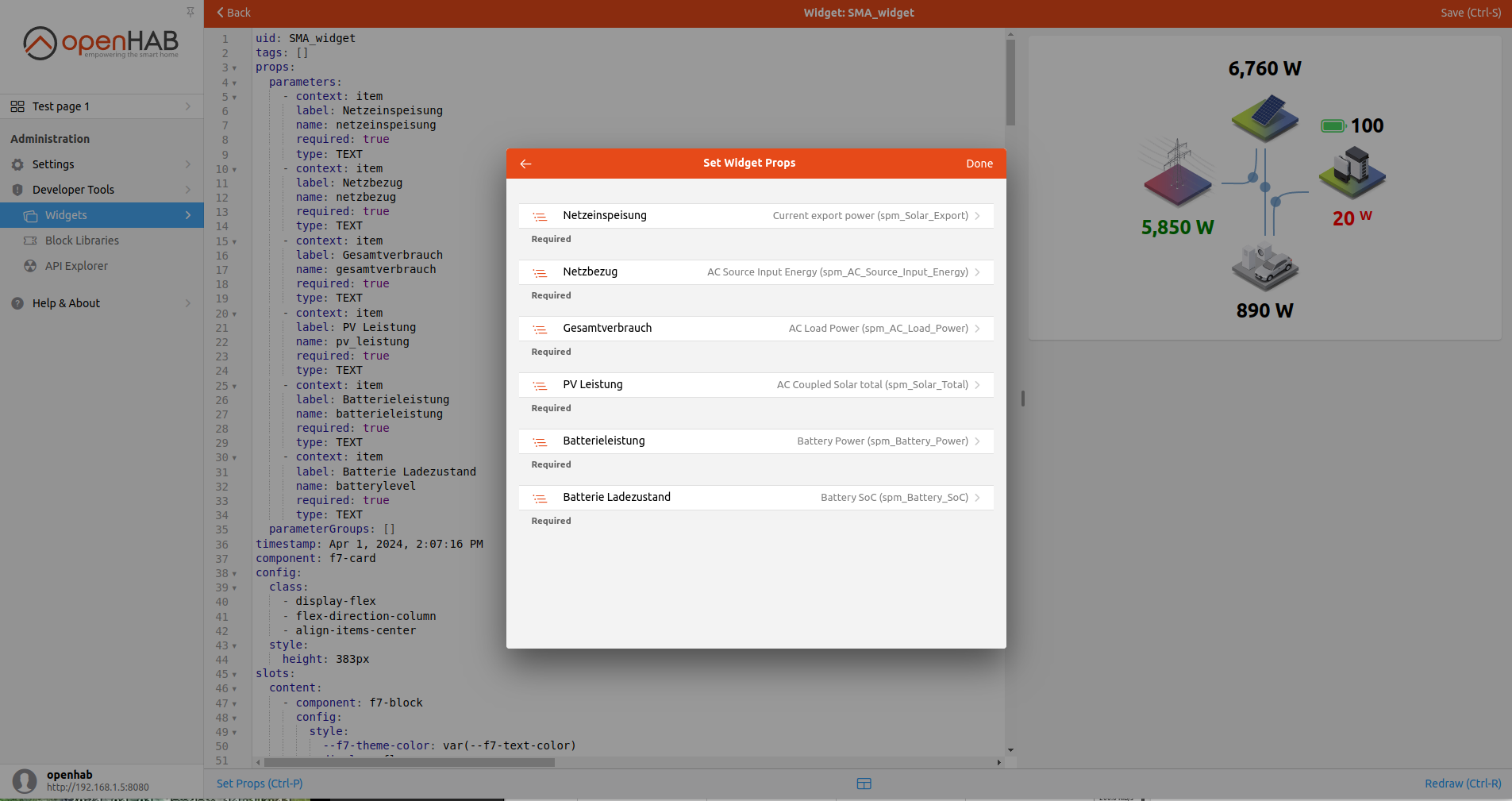
Task: Click the openhab server URL
Action: [x=98, y=788]
